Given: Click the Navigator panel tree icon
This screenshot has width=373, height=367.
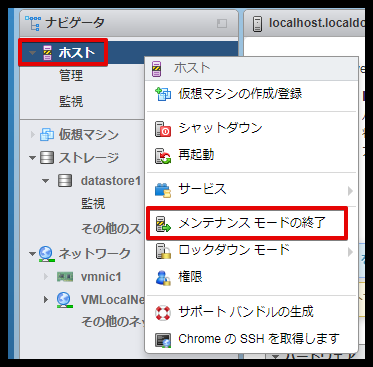Looking at the screenshot, I should click(x=33, y=23).
